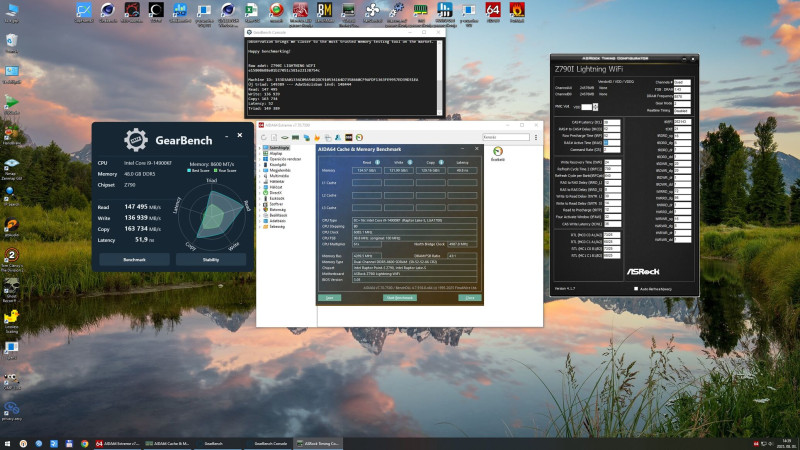
Task: Expand the Szoftver tree node
Action: tap(260, 204)
